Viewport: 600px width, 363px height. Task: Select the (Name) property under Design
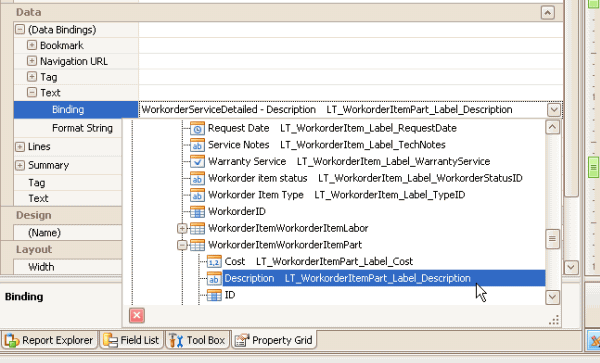tap(68, 233)
